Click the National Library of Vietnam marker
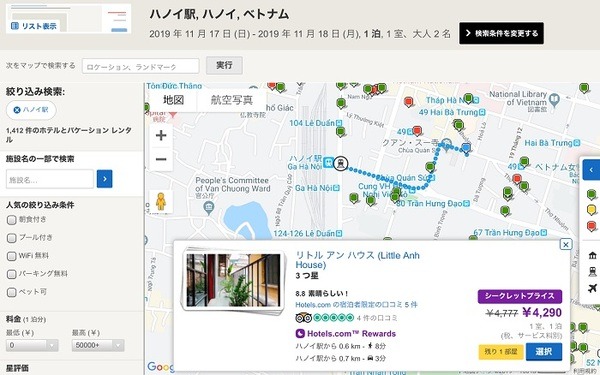This screenshot has height=375, width=600. point(554,100)
